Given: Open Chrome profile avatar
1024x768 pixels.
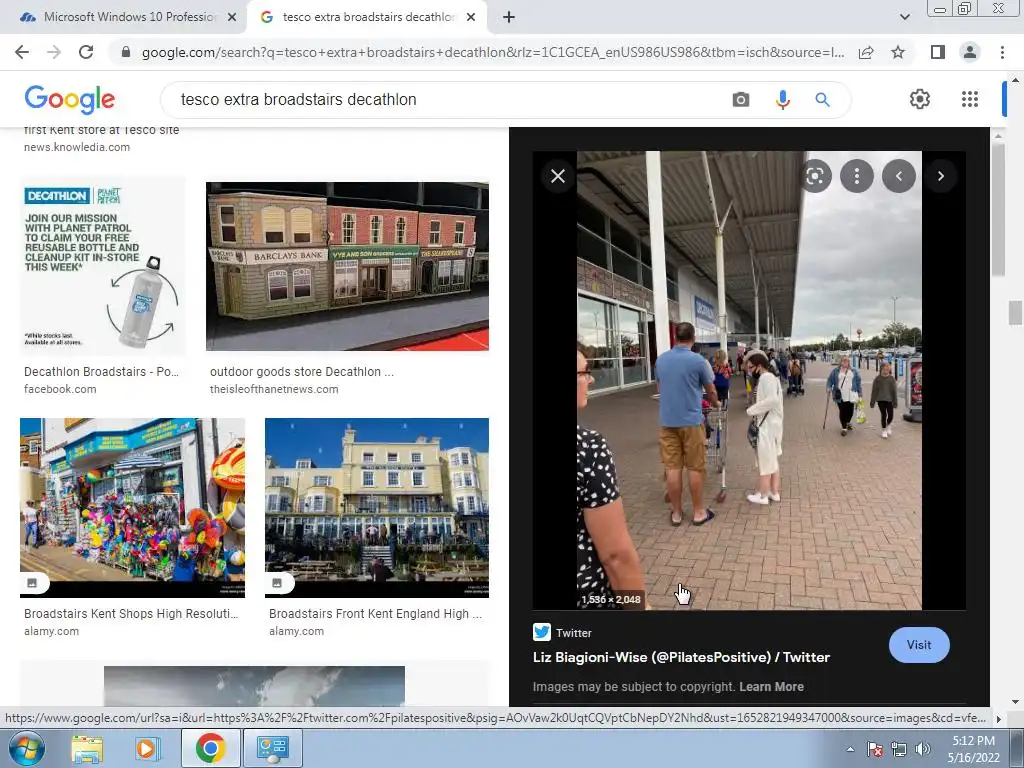Looking at the screenshot, I should 970,52.
